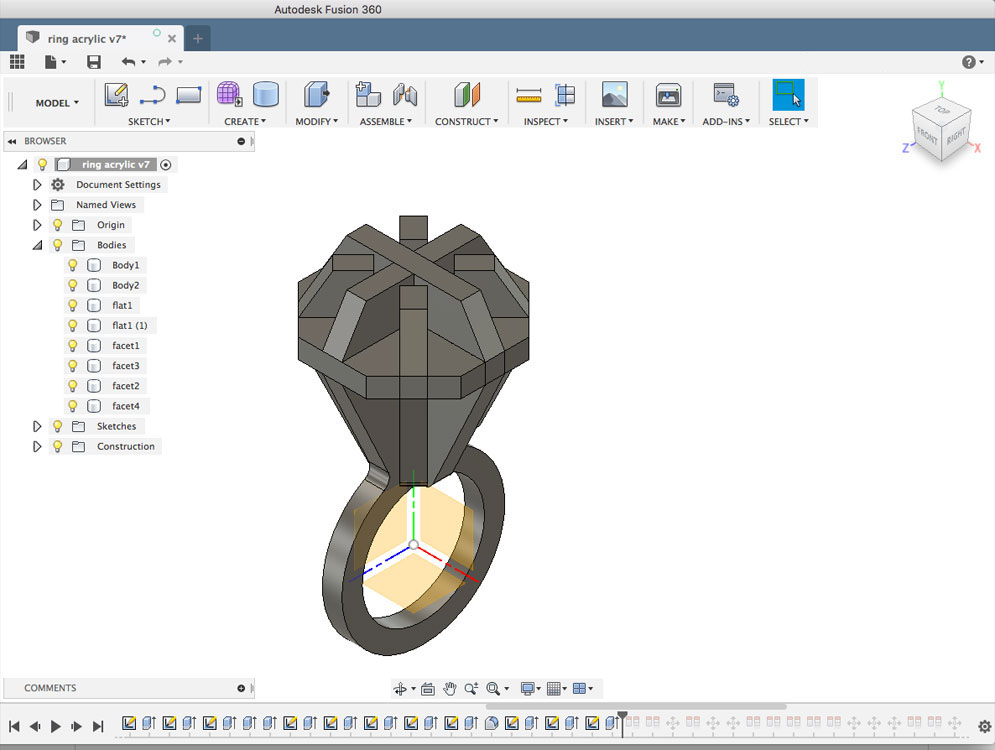
Task: Toggle visibility bulb of Origin folder
Action: (58, 225)
